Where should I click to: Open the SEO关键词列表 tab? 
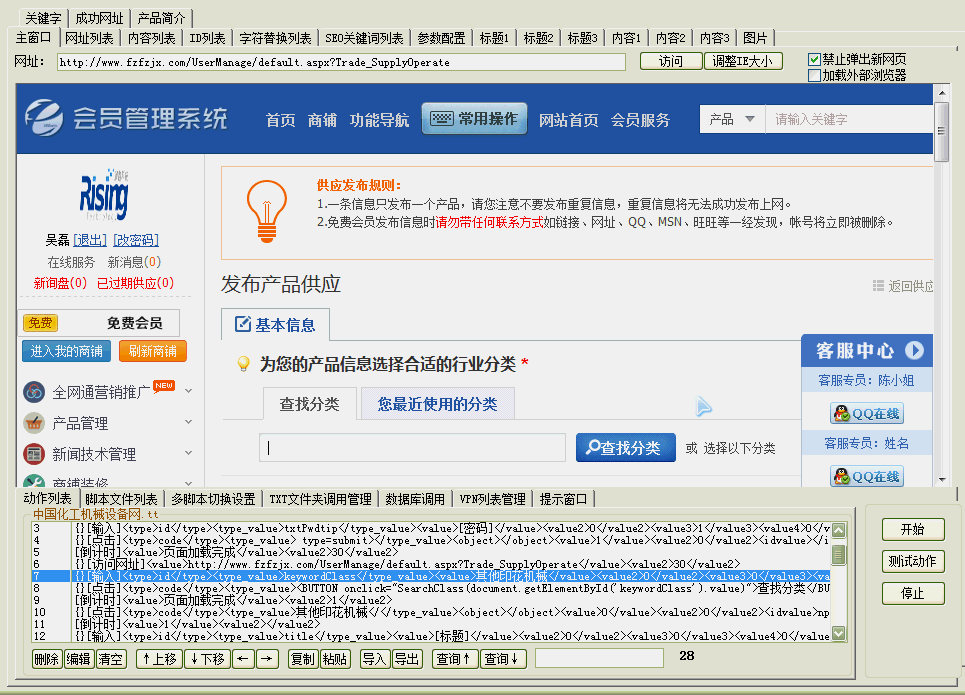pyautogui.click(x=364, y=38)
